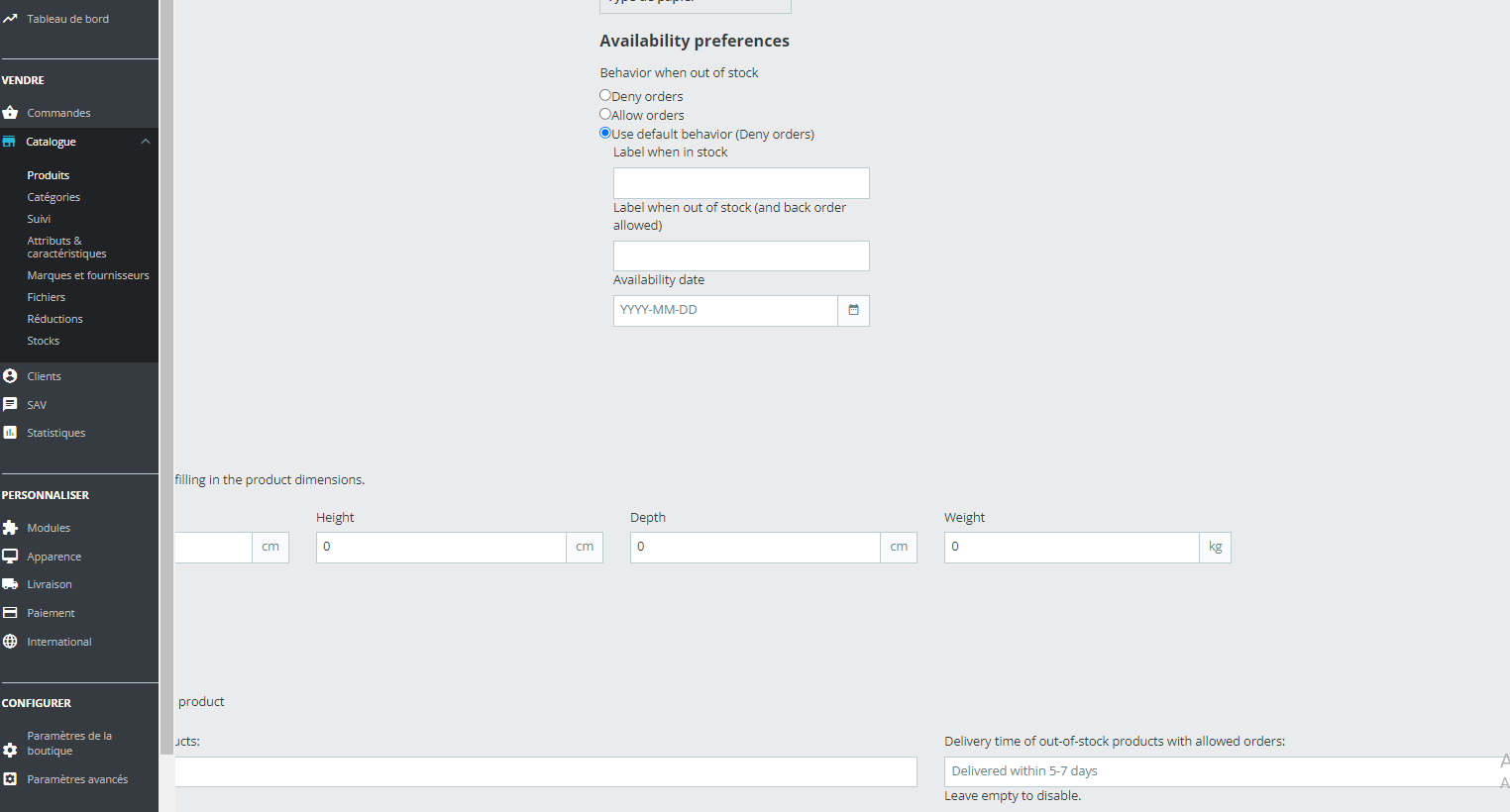Click the Weight input field
The height and width of the screenshot is (812, 1510).
pos(1071,548)
